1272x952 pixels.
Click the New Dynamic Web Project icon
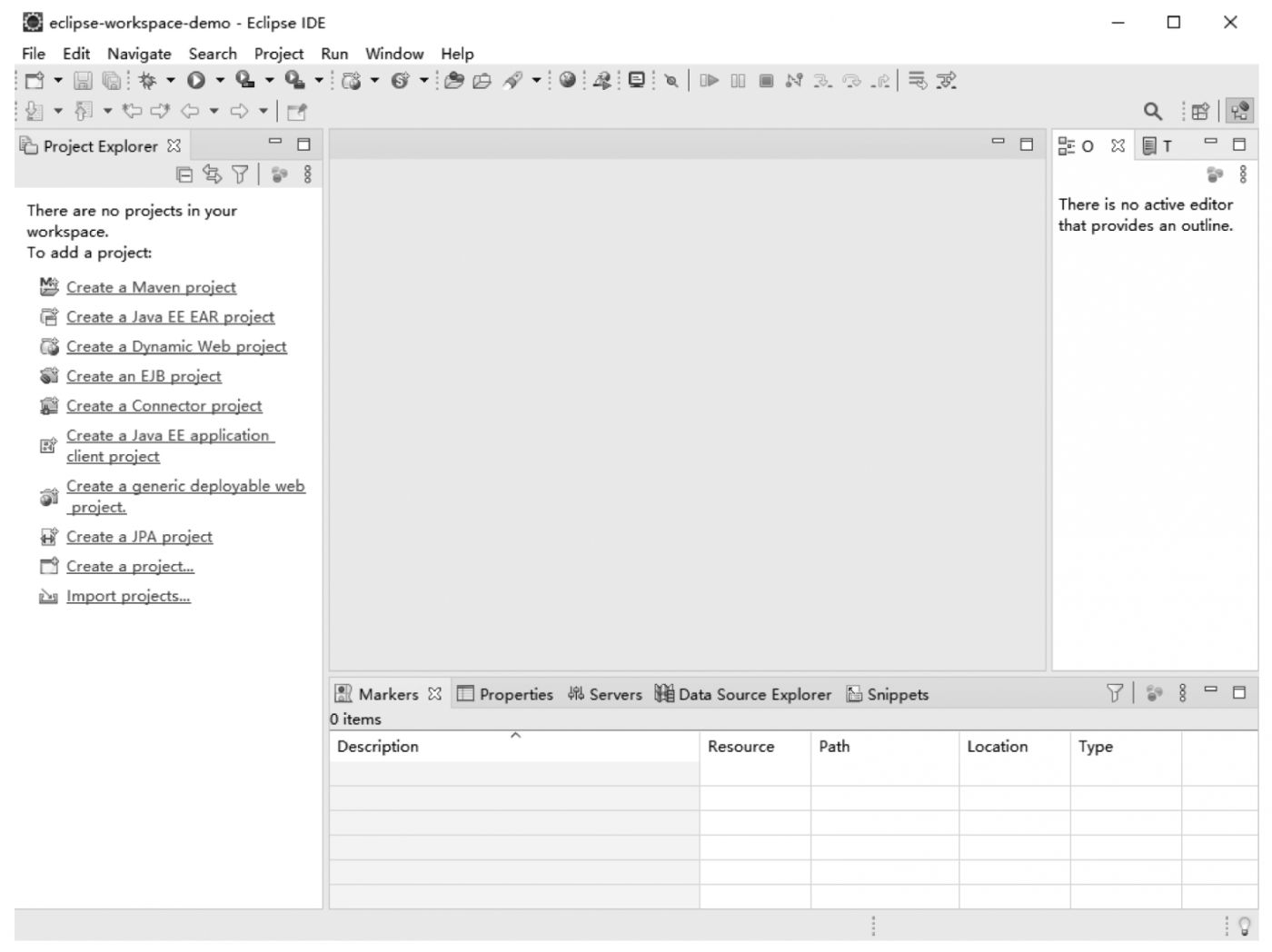click(352, 81)
